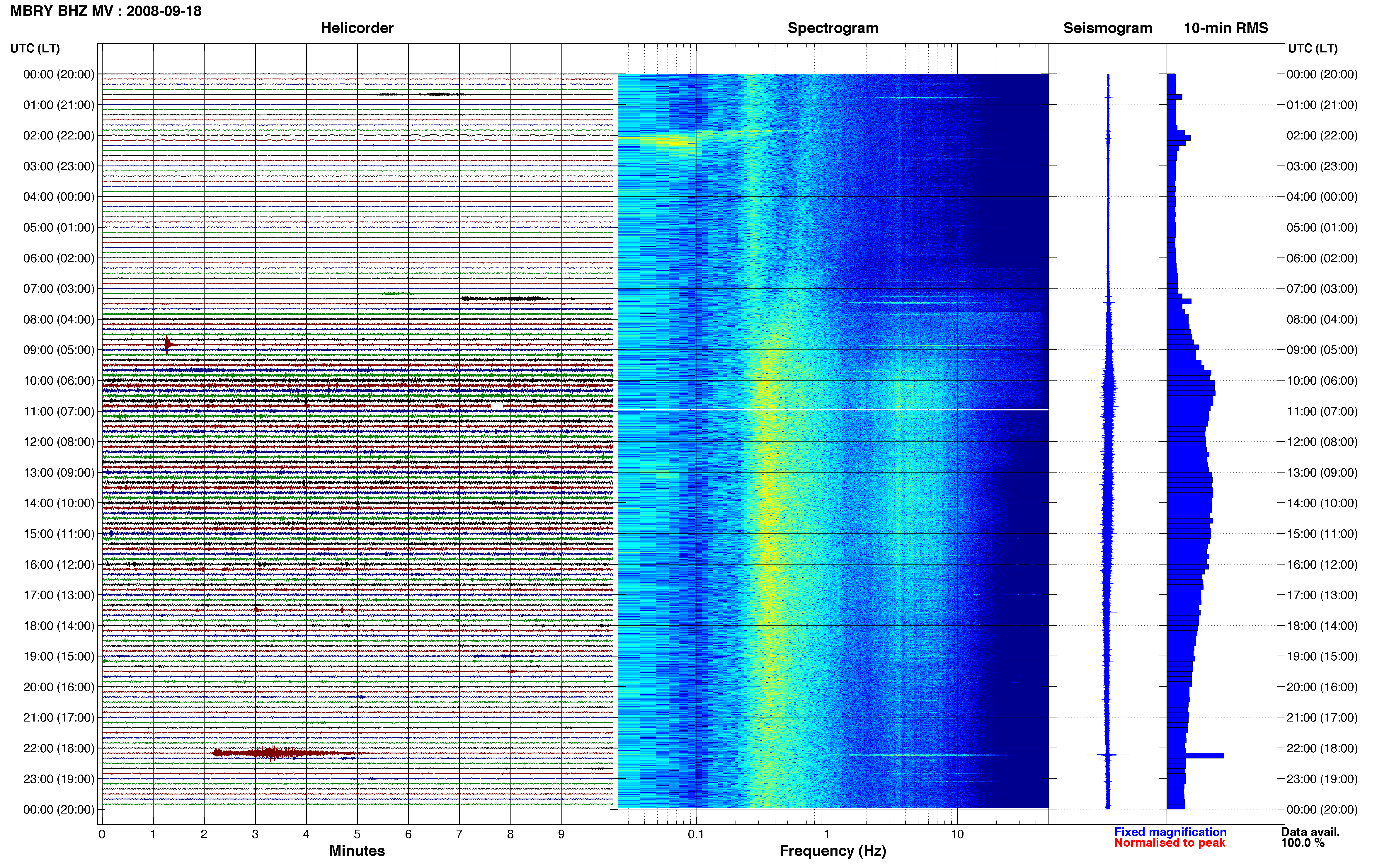The width and height of the screenshot is (1389, 868).
Task: Click left time label '01:00 (21:00)'
Action: tap(59, 105)
